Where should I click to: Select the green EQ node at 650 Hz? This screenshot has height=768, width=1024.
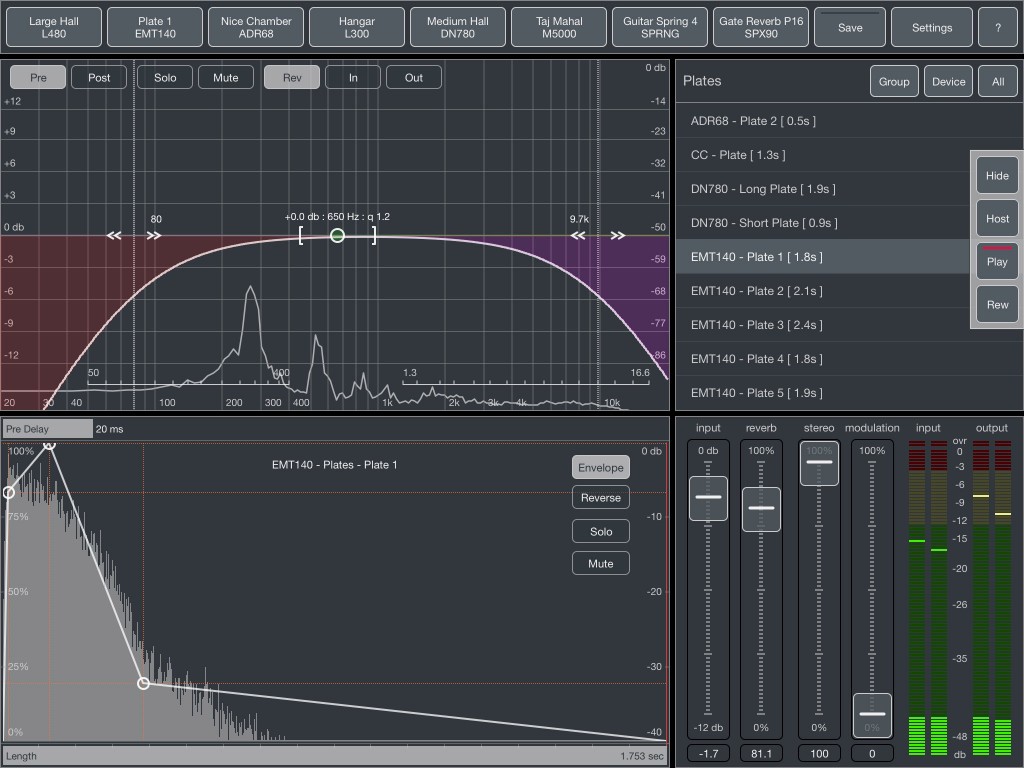point(337,236)
